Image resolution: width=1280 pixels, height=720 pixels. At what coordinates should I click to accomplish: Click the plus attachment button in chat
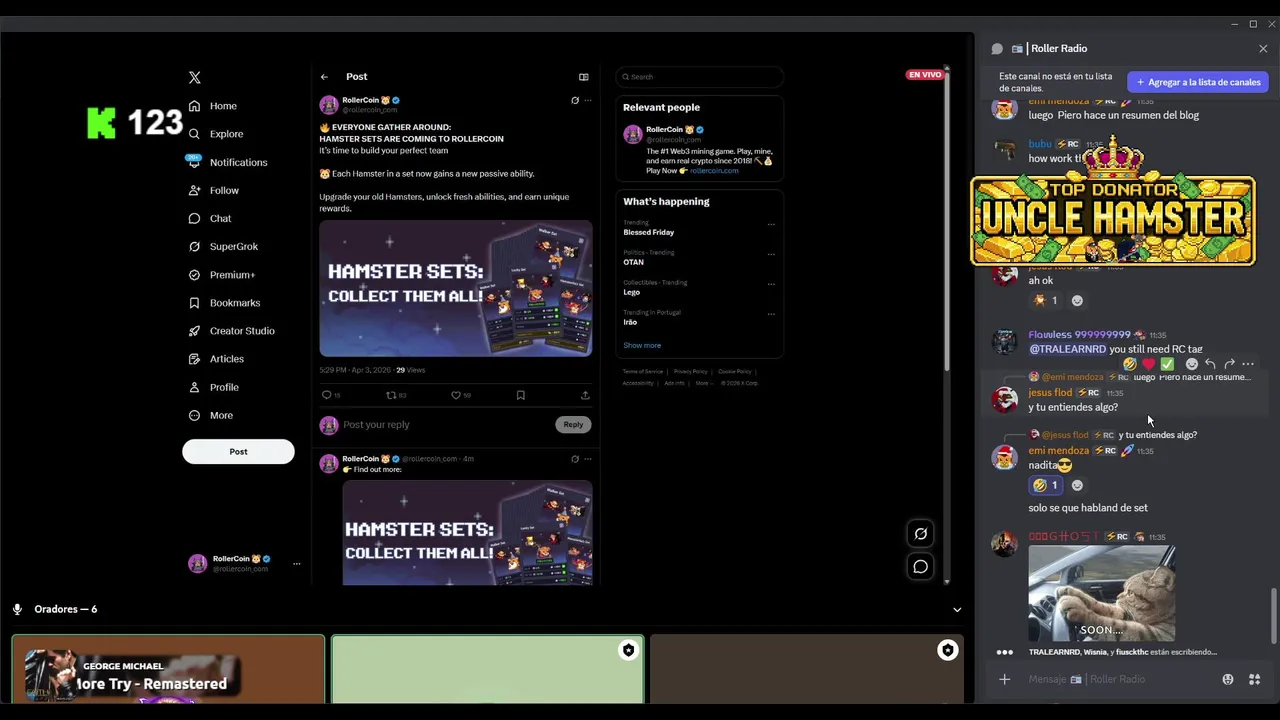1004,680
